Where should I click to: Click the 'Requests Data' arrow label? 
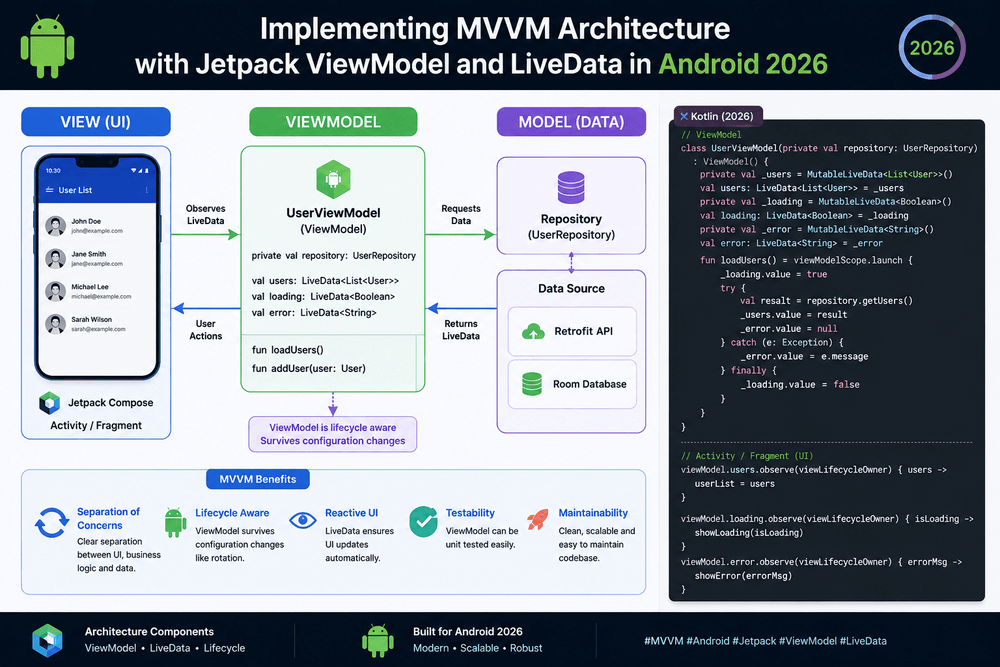tap(460, 214)
